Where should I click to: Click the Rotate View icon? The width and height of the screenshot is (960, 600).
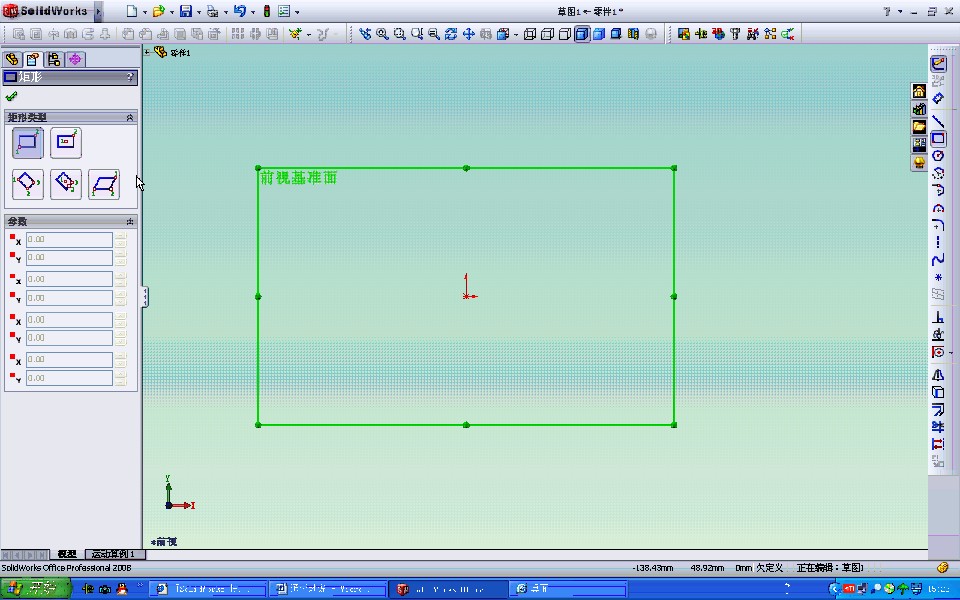click(451, 34)
